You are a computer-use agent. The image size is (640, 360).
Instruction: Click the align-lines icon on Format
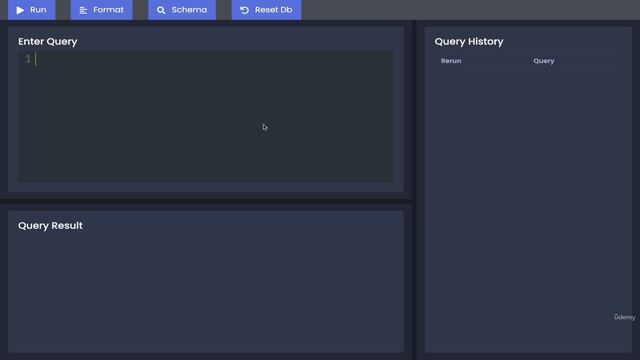click(83, 10)
